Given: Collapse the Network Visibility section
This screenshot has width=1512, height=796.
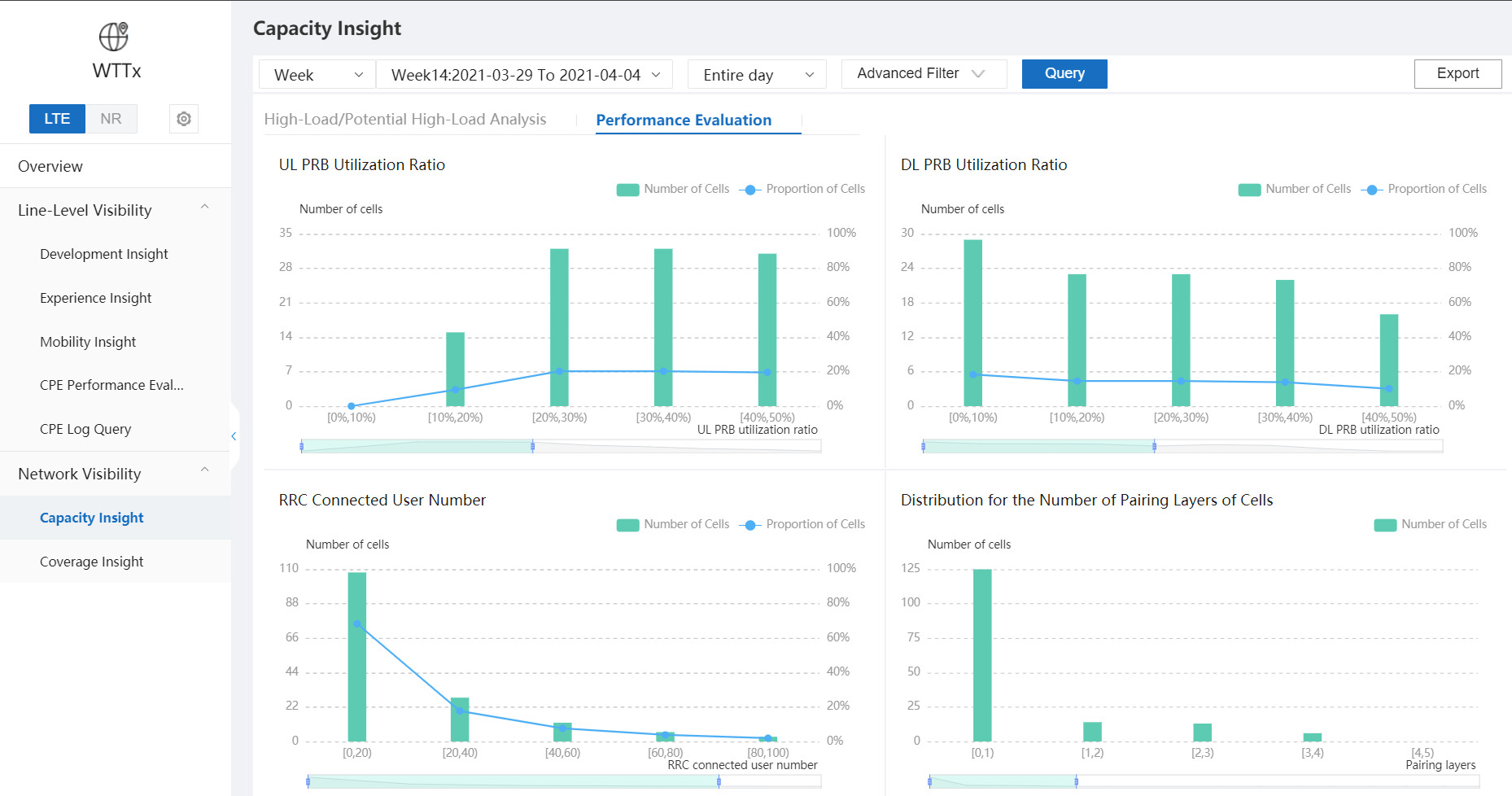Looking at the screenshot, I should (x=205, y=470).
